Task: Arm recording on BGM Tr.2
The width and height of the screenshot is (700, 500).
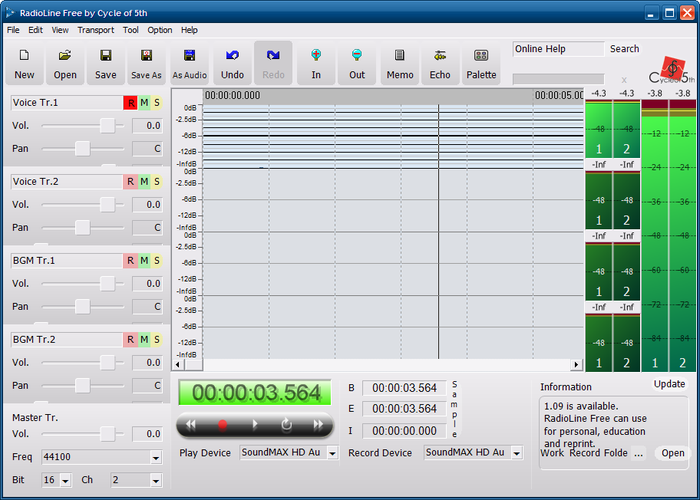Action: point(130,340)
